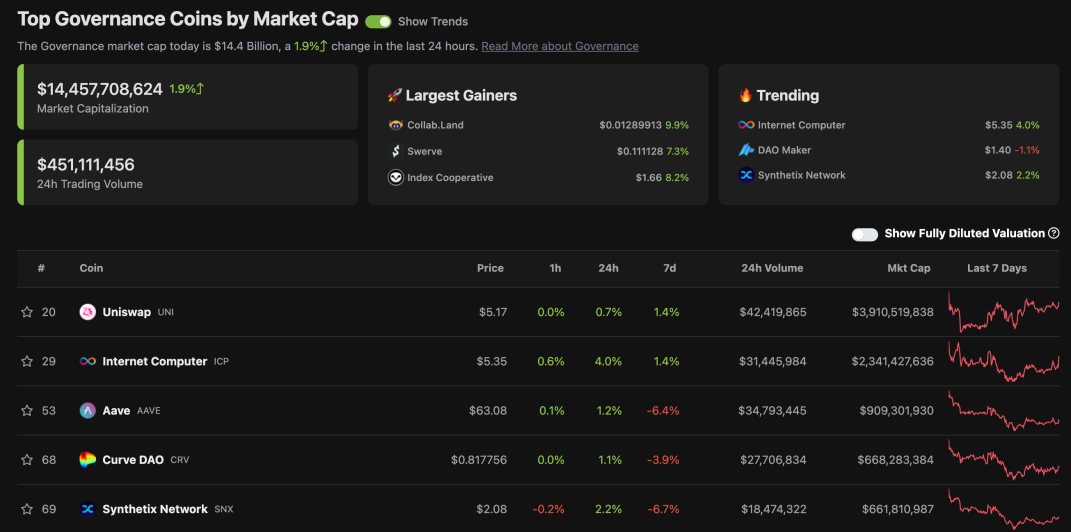This screenshot has height=532, width=1071.
Task: Open the Curve DAO coin page
Action: pyautogui.click(x=133, y=460)
